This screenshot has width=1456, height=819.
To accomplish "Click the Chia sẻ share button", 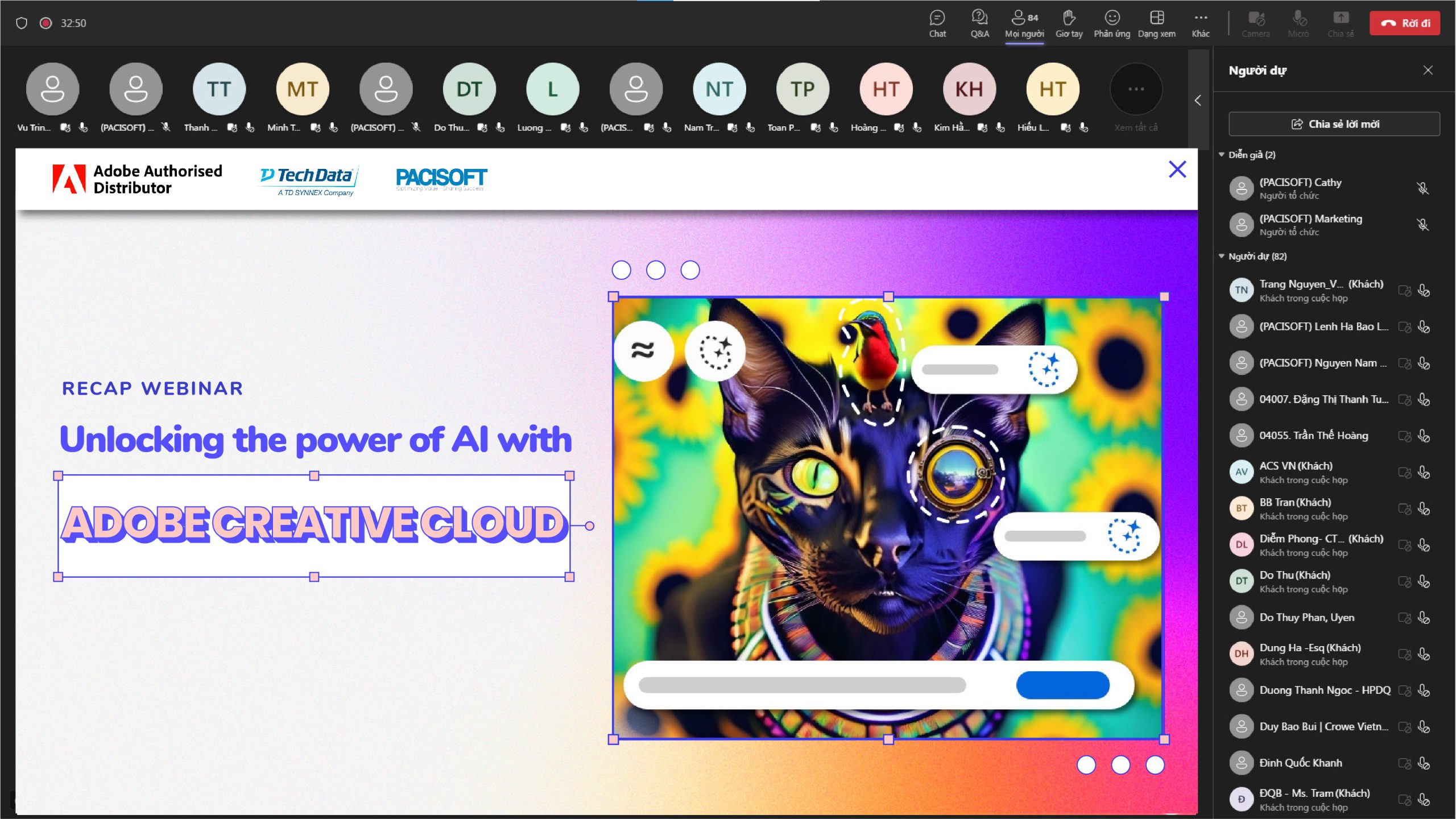I will 1341,24.
